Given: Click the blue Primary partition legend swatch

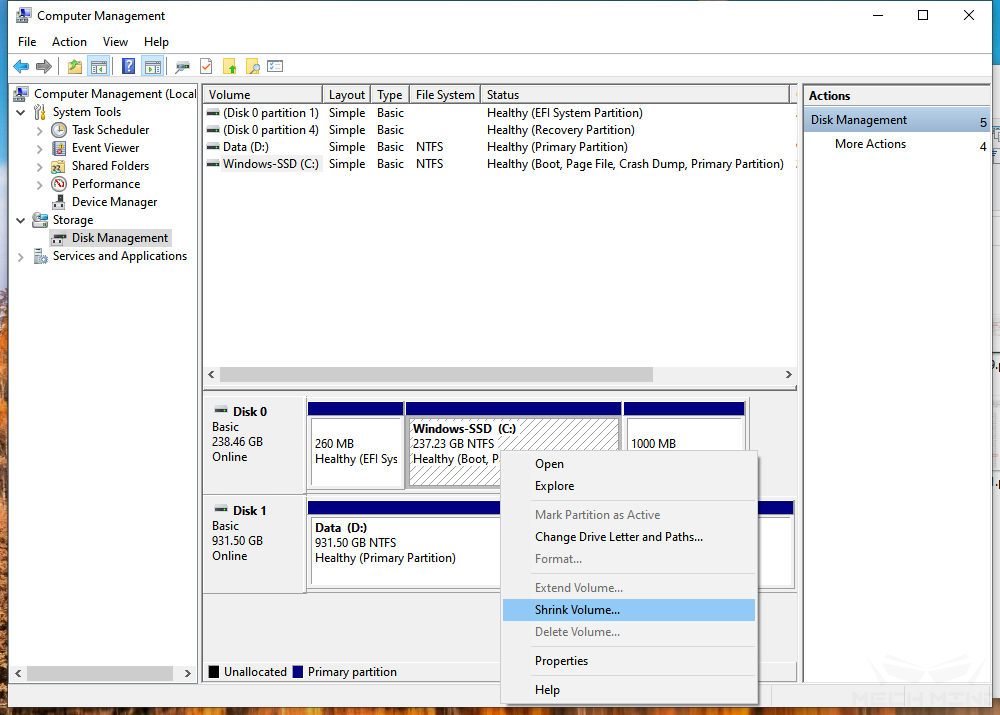Looking at the screenshot, I should tap(298, 672).
